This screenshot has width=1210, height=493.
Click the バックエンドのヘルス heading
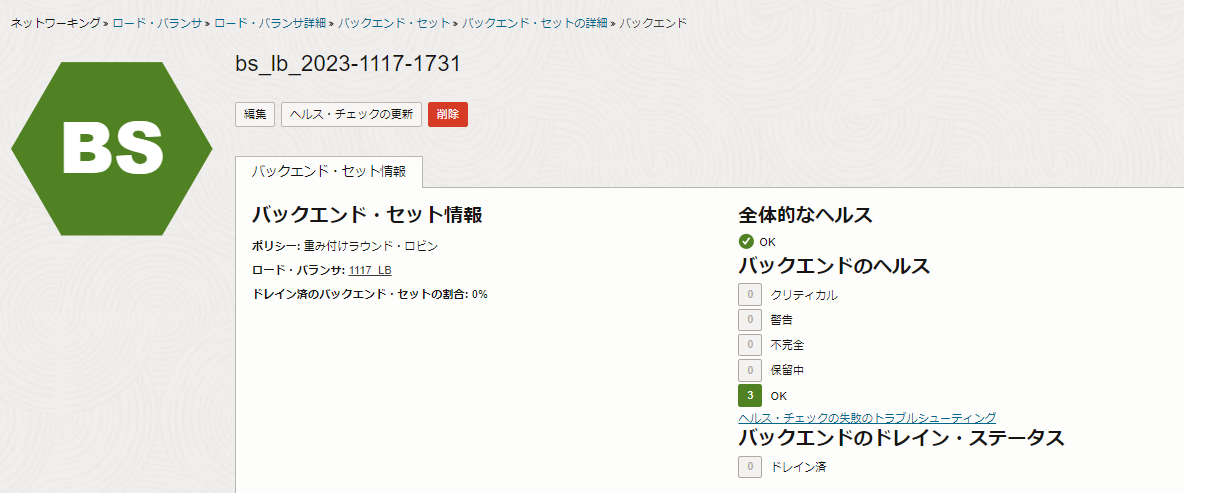click(835, 266)
